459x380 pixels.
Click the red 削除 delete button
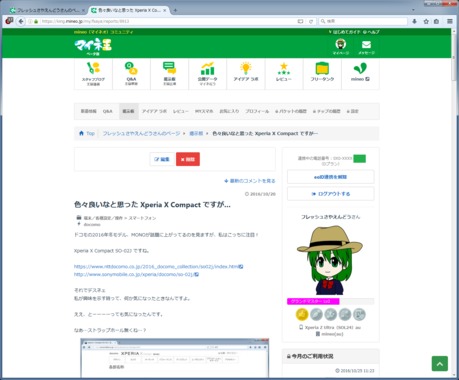point(188,159)
